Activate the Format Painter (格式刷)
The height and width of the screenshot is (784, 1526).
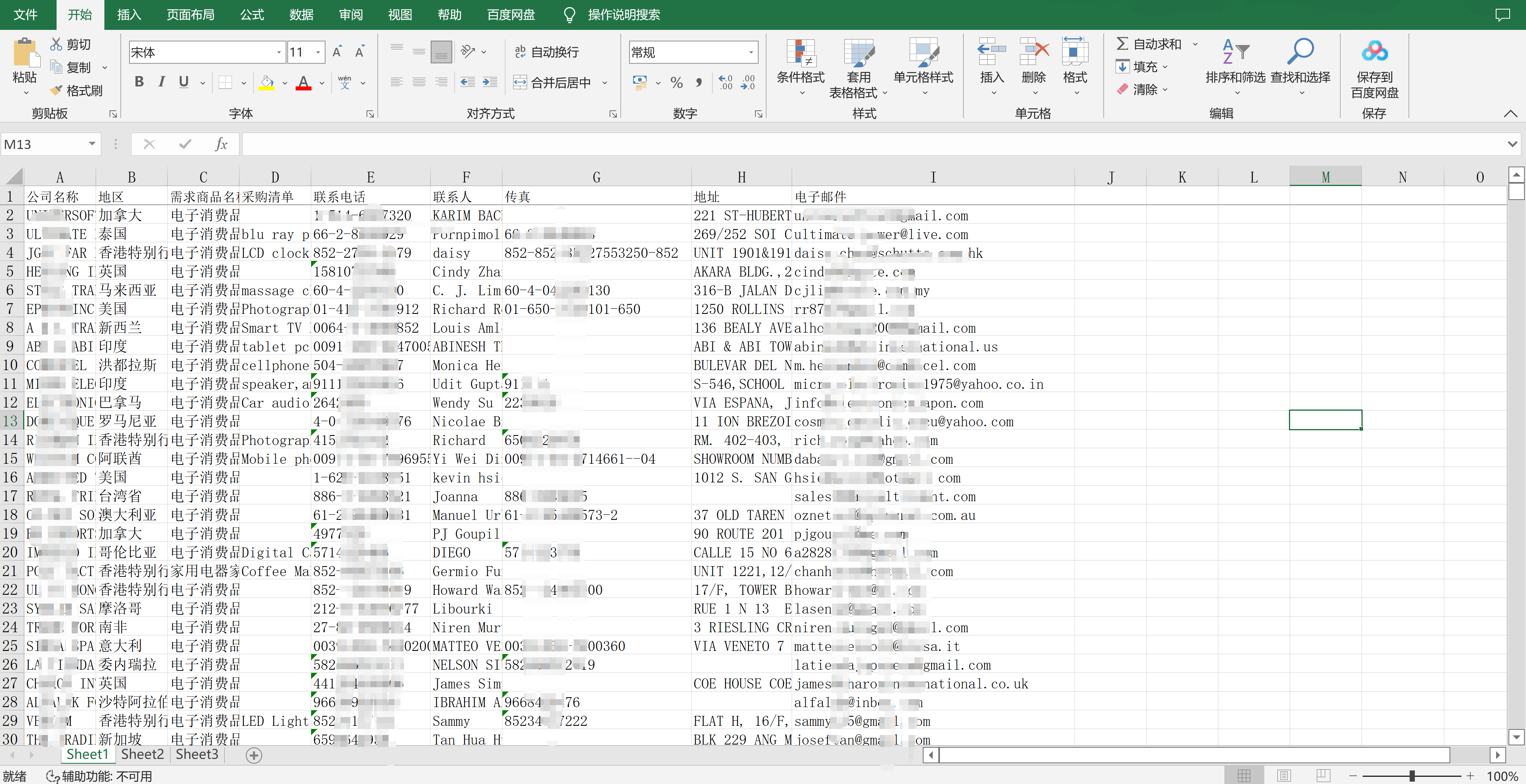[x=76, y=90]
